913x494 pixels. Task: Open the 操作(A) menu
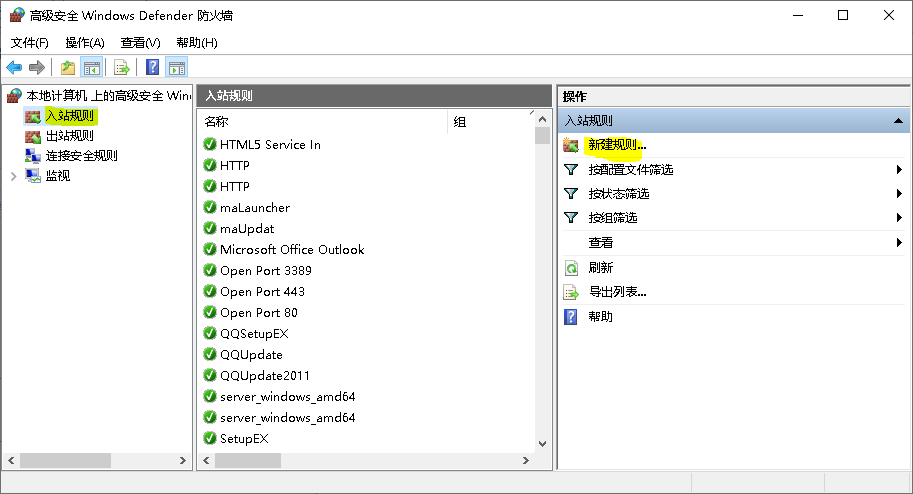(85, 43)
